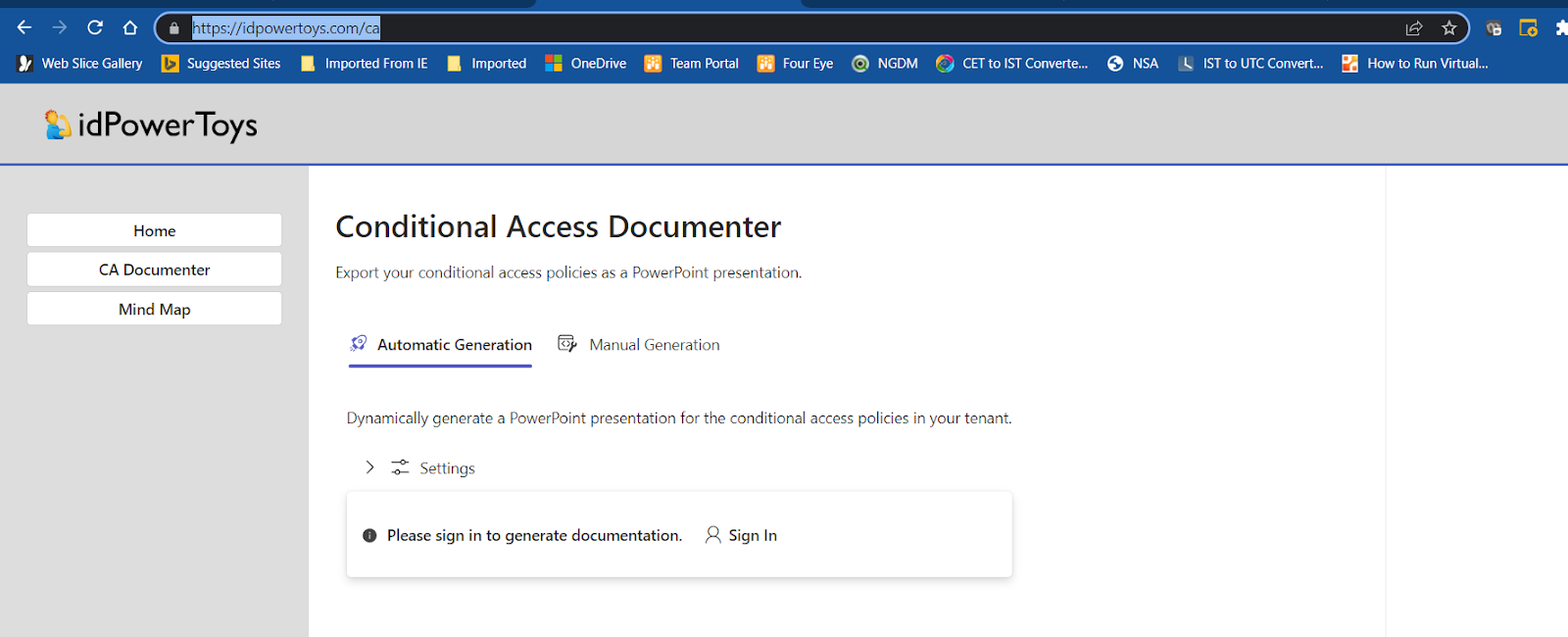
Task: Open the Imported From IE bookmark folder
Action: click(365, 64)
